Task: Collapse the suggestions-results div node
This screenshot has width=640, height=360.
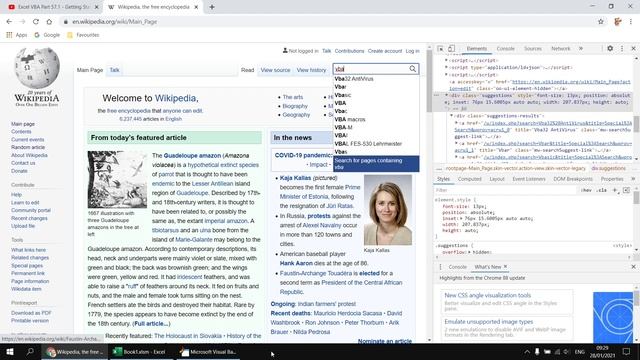Action: coord(451,116)
